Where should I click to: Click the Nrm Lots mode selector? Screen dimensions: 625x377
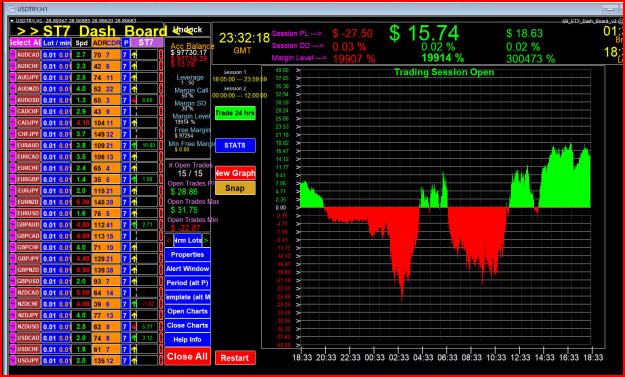click(188, 240)
